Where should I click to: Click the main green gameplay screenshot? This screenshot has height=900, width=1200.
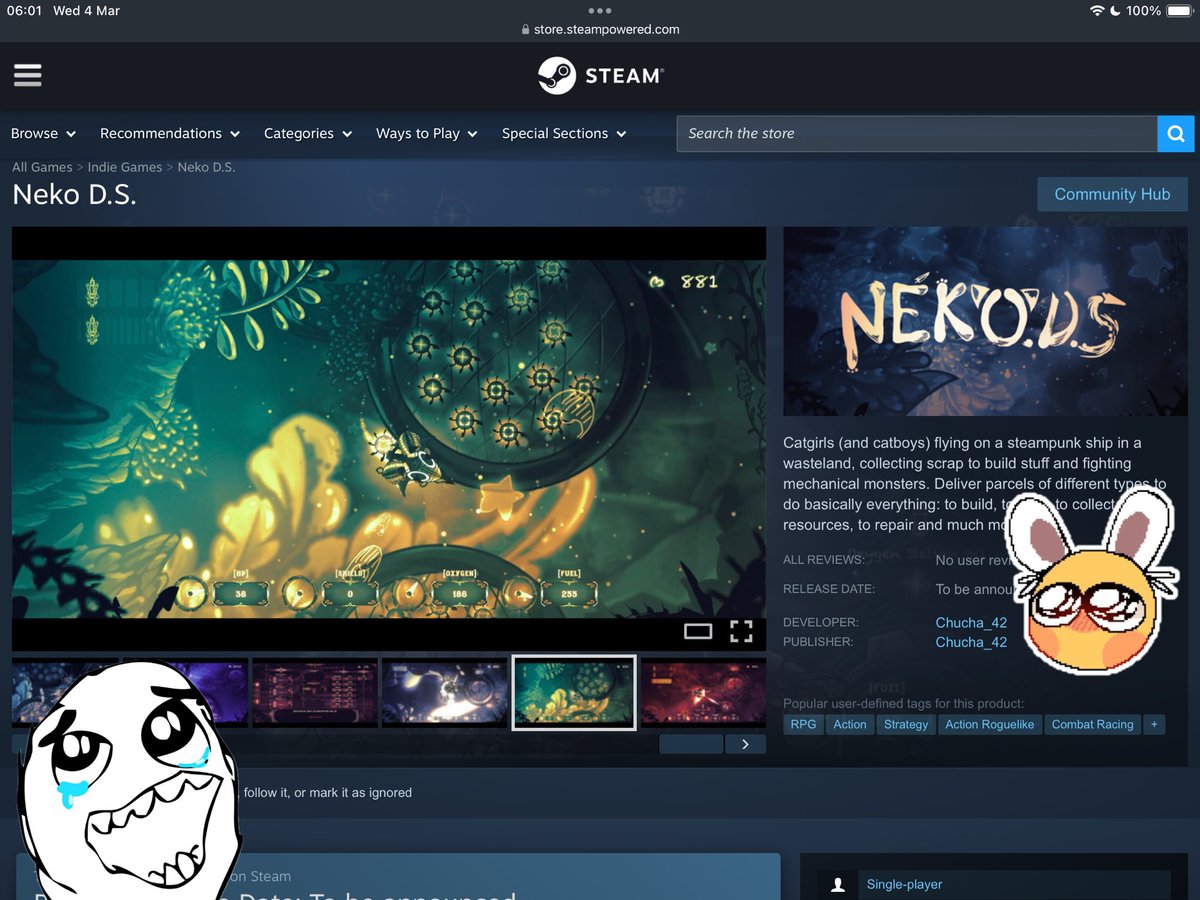coord(389,439)
